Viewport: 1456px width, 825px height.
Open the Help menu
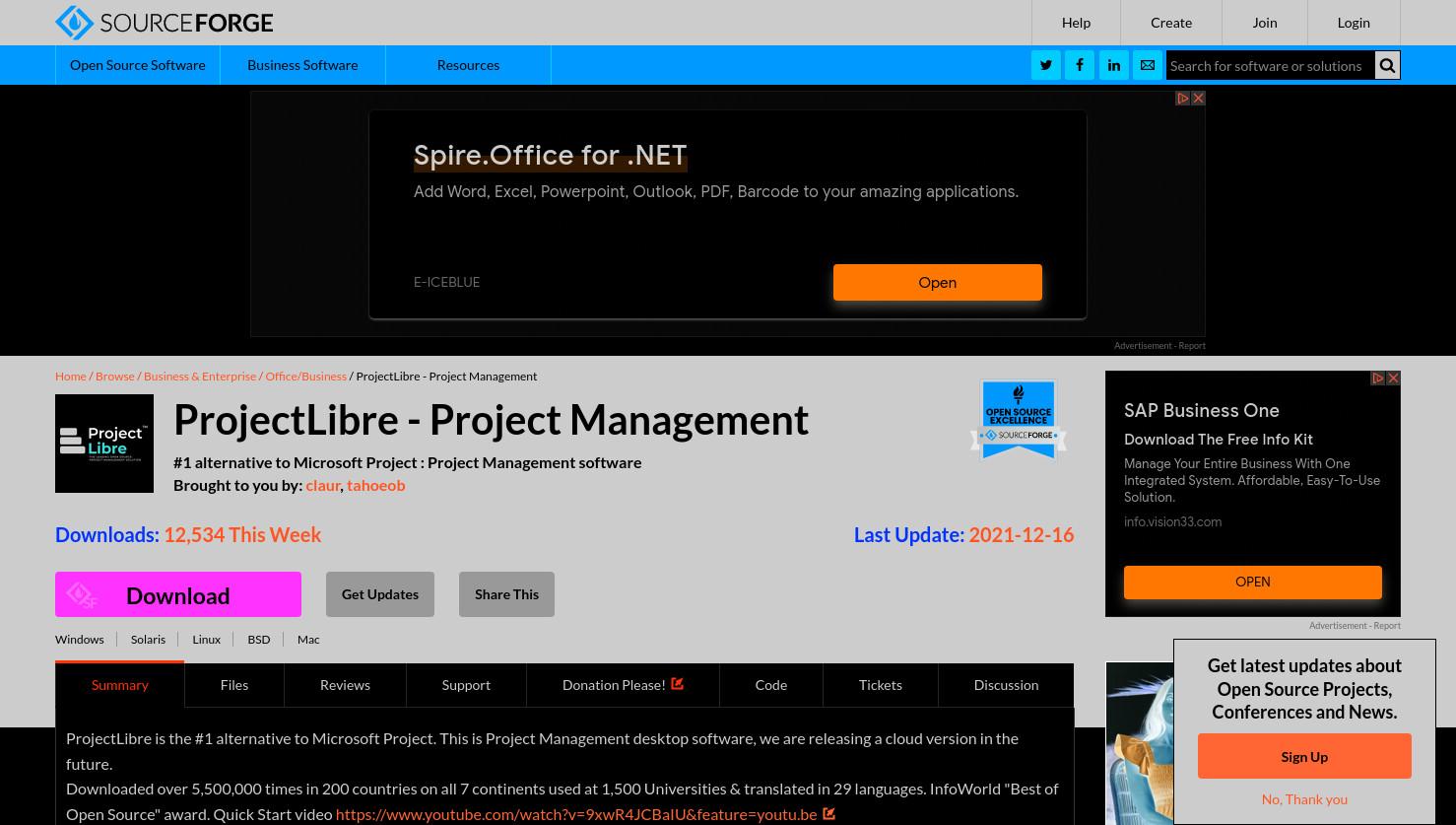pos(1076,23)
